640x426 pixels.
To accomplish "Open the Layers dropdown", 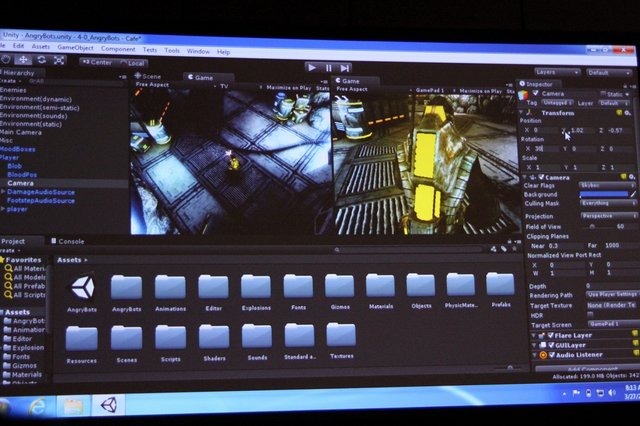I will 557,72.
